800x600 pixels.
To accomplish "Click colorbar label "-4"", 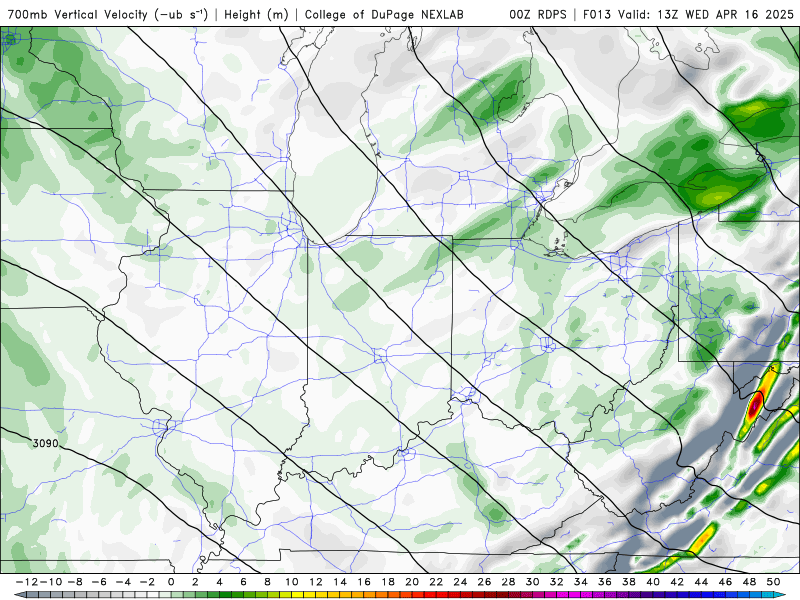I will pos(123,582).
